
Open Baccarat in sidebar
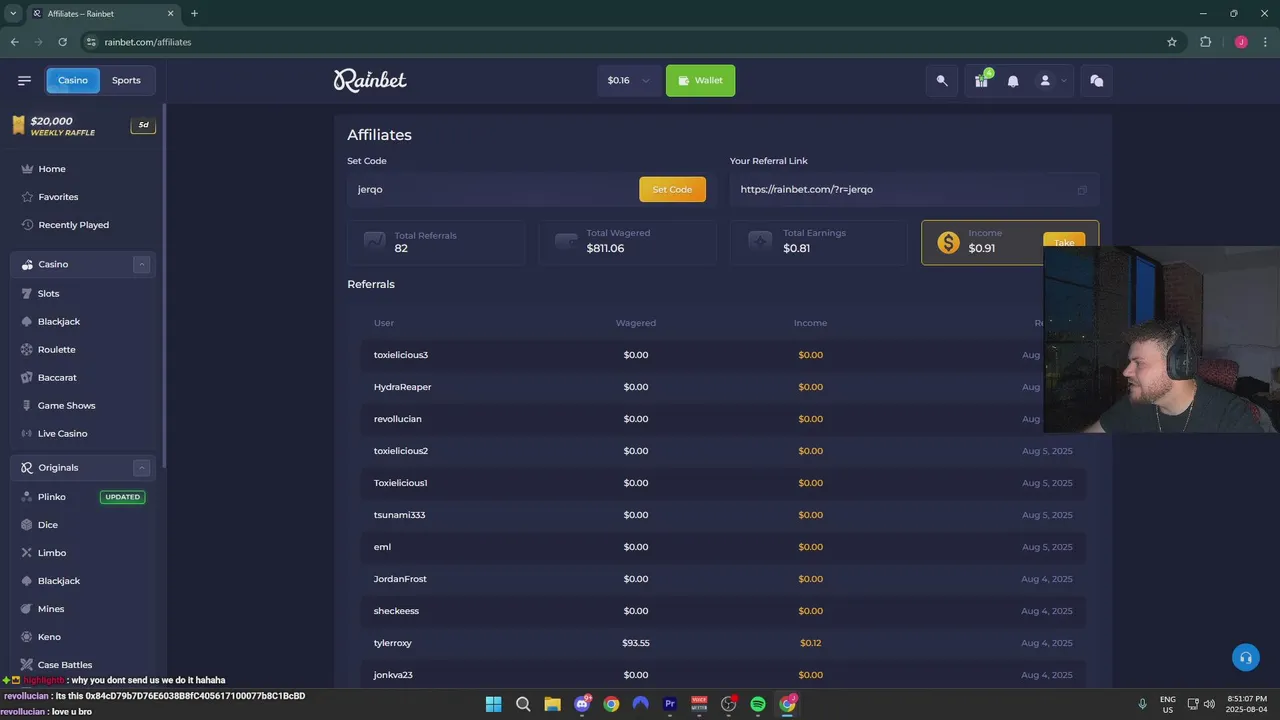[x=57, y=377]
